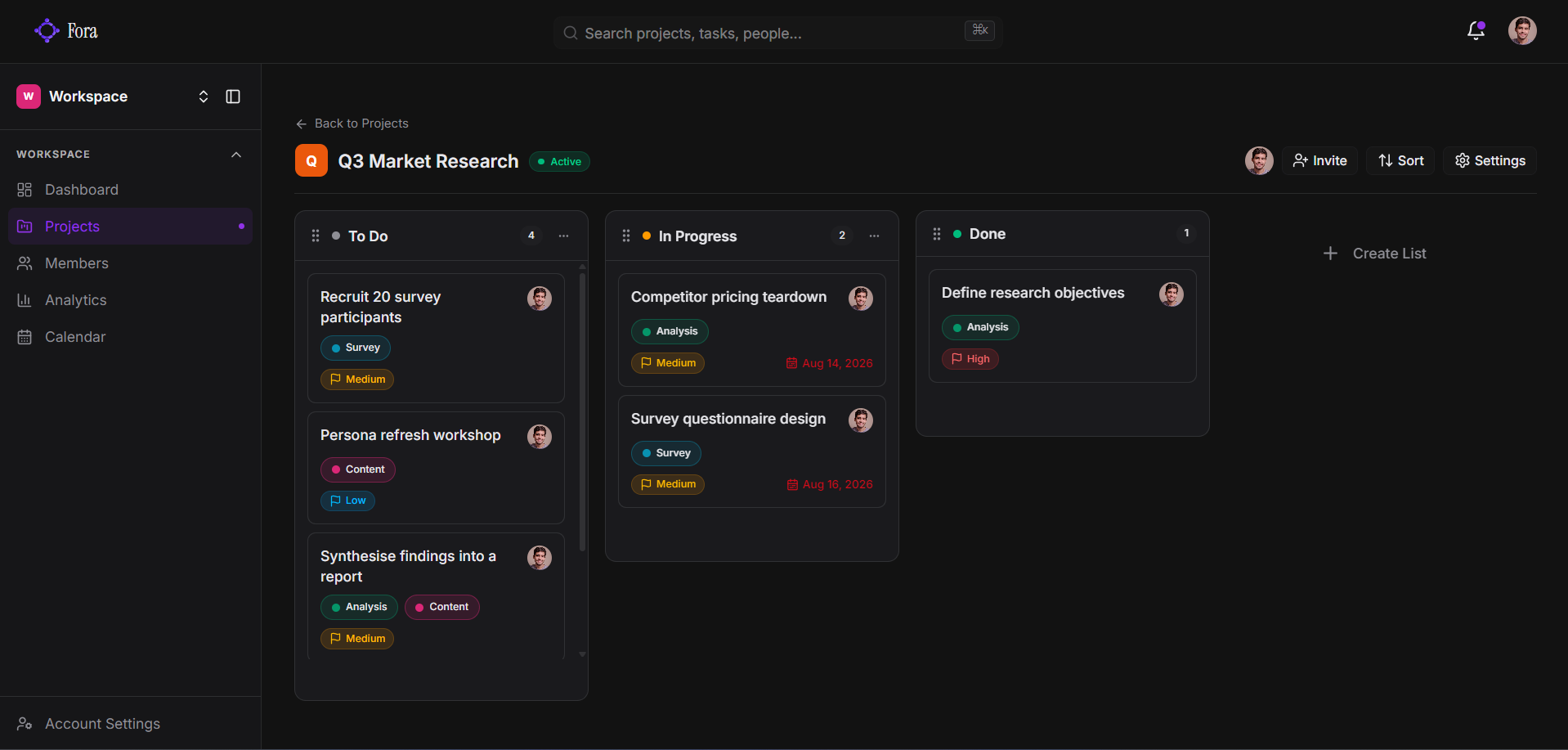Collapse the WORKSPACE section
This screenshot has height=750, width=1568.
click(236, 155)
